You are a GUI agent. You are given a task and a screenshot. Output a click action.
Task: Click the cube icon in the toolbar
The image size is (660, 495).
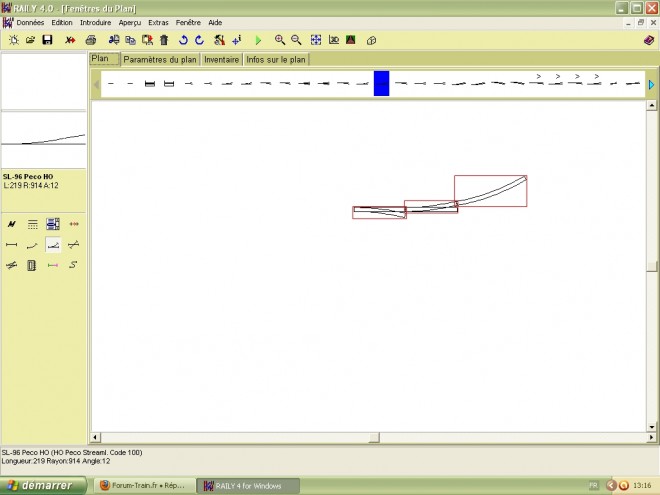tap(371, 40)
